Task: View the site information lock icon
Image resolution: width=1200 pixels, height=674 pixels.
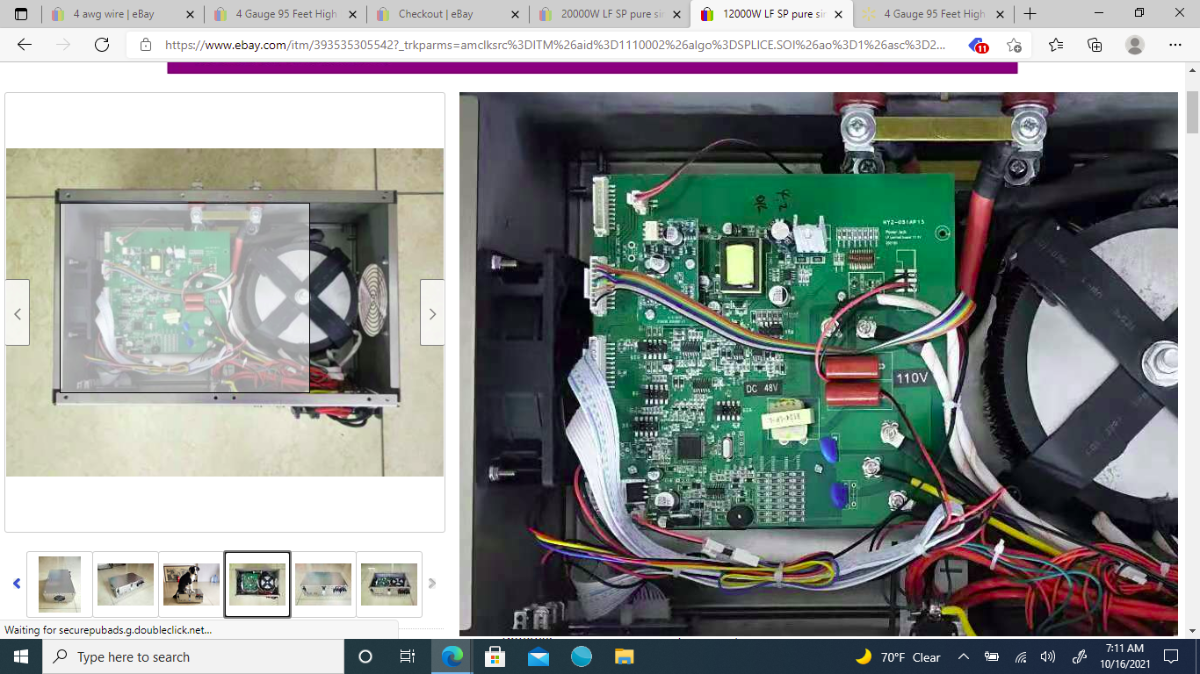Action: click(146, 45)
